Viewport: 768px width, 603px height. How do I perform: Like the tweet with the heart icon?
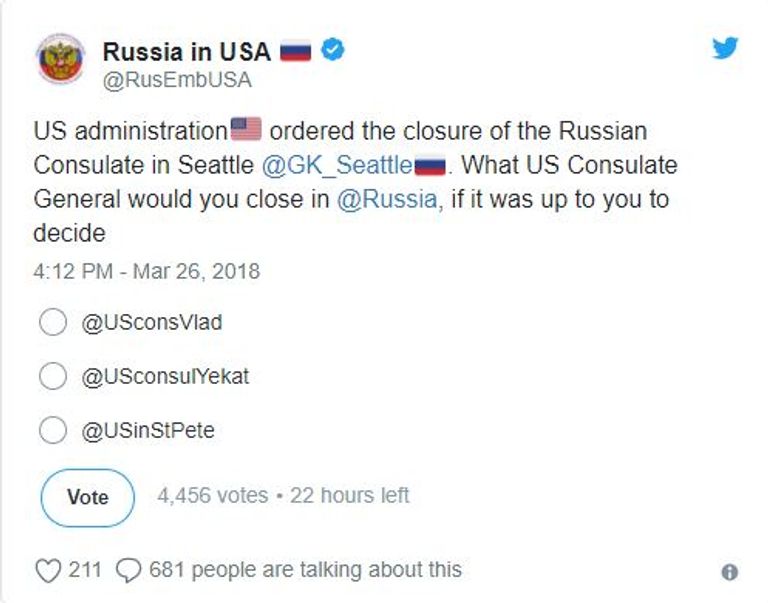[48, 570]
